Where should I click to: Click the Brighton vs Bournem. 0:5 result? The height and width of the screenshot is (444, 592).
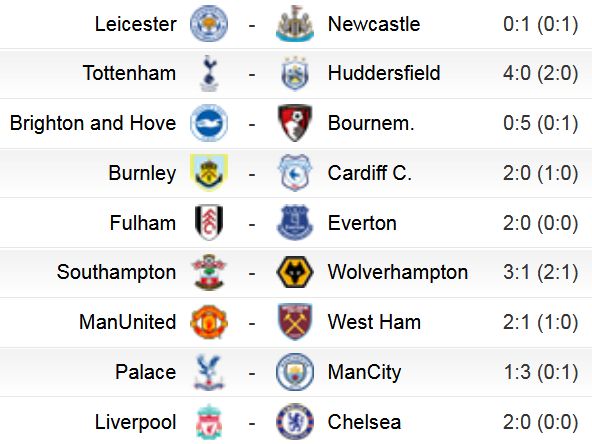tap(540, 123)
